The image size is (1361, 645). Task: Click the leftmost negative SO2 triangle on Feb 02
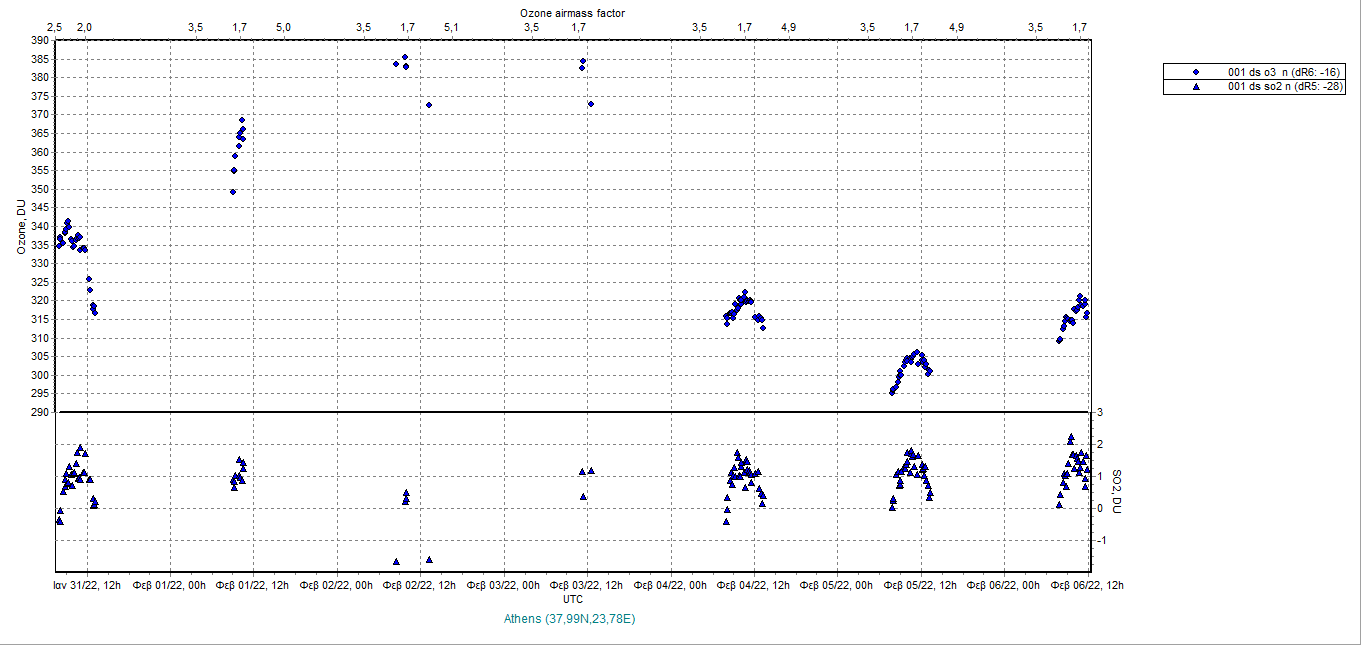(x=396, y=562)
